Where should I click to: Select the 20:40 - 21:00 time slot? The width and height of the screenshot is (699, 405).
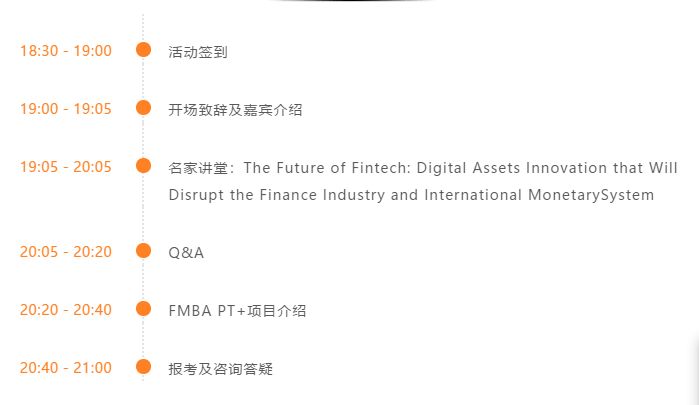click(x=66, y=368)
